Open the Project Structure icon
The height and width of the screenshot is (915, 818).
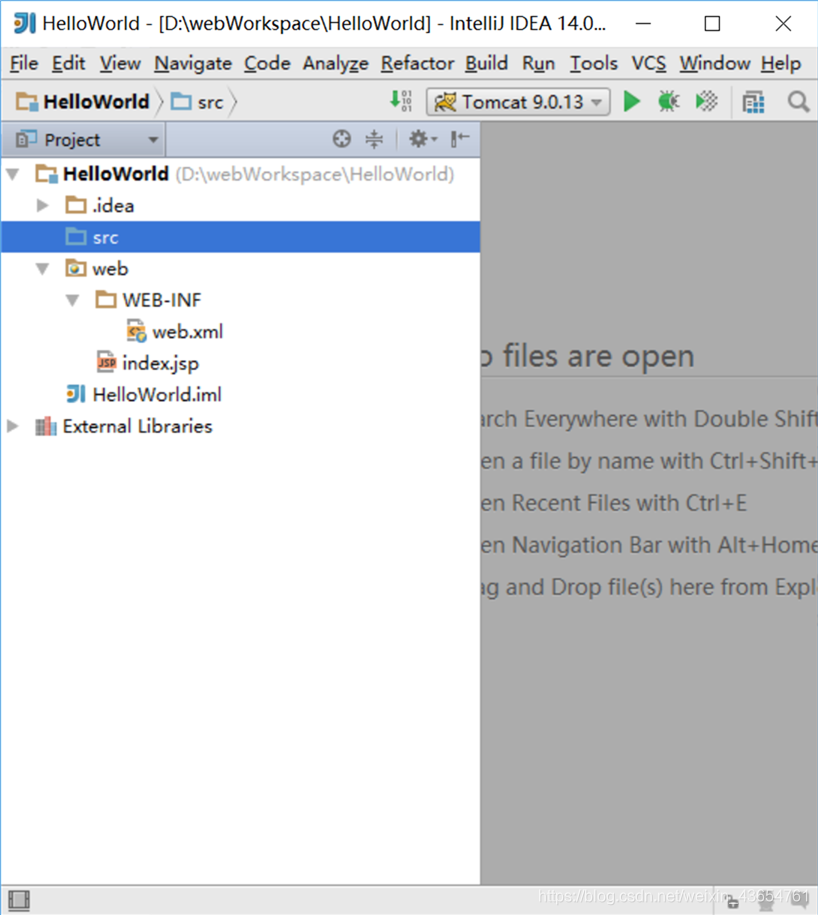(753, 102)
